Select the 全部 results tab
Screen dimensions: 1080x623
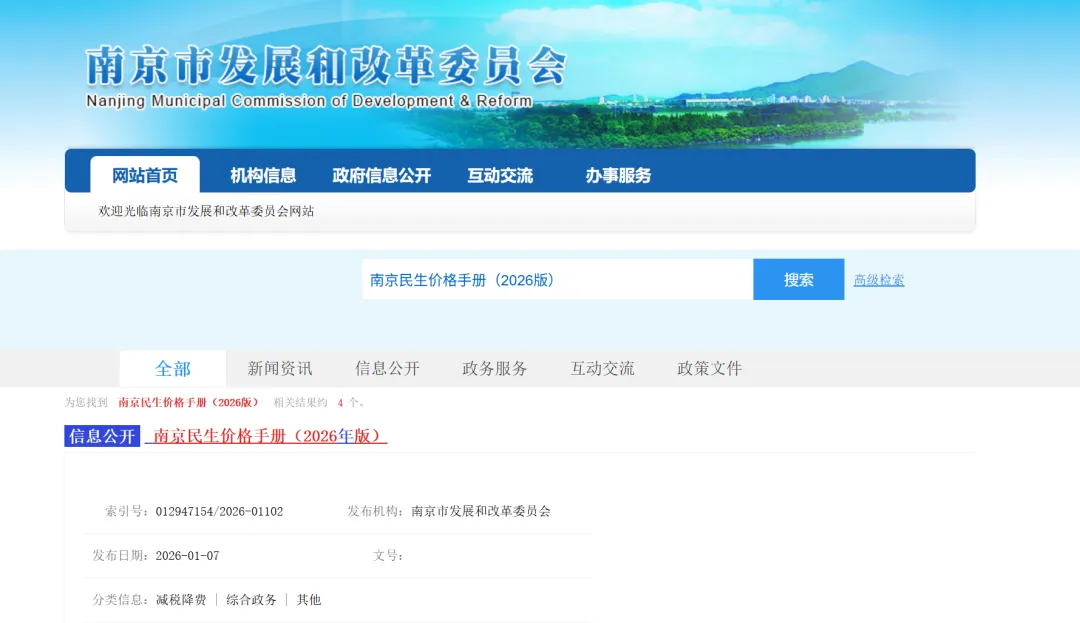172,368
